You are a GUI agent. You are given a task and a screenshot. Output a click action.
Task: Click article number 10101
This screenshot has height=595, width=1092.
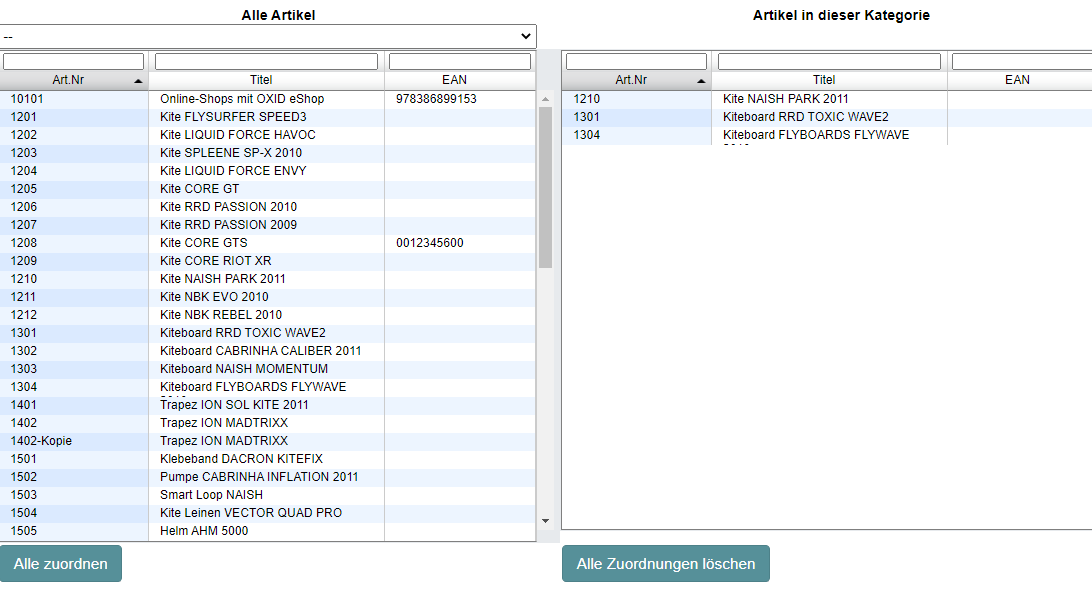point(26,99)
